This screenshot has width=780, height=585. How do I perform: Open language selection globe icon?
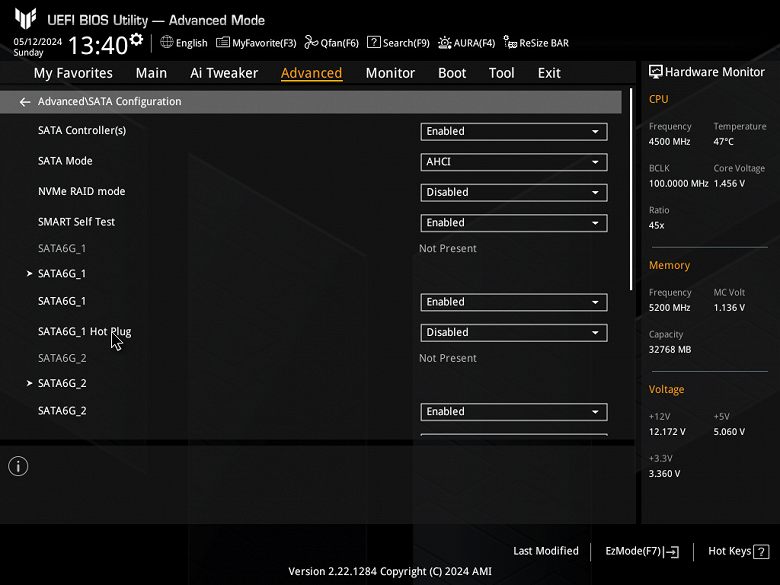pyautogui.click(x=167, y=42)
